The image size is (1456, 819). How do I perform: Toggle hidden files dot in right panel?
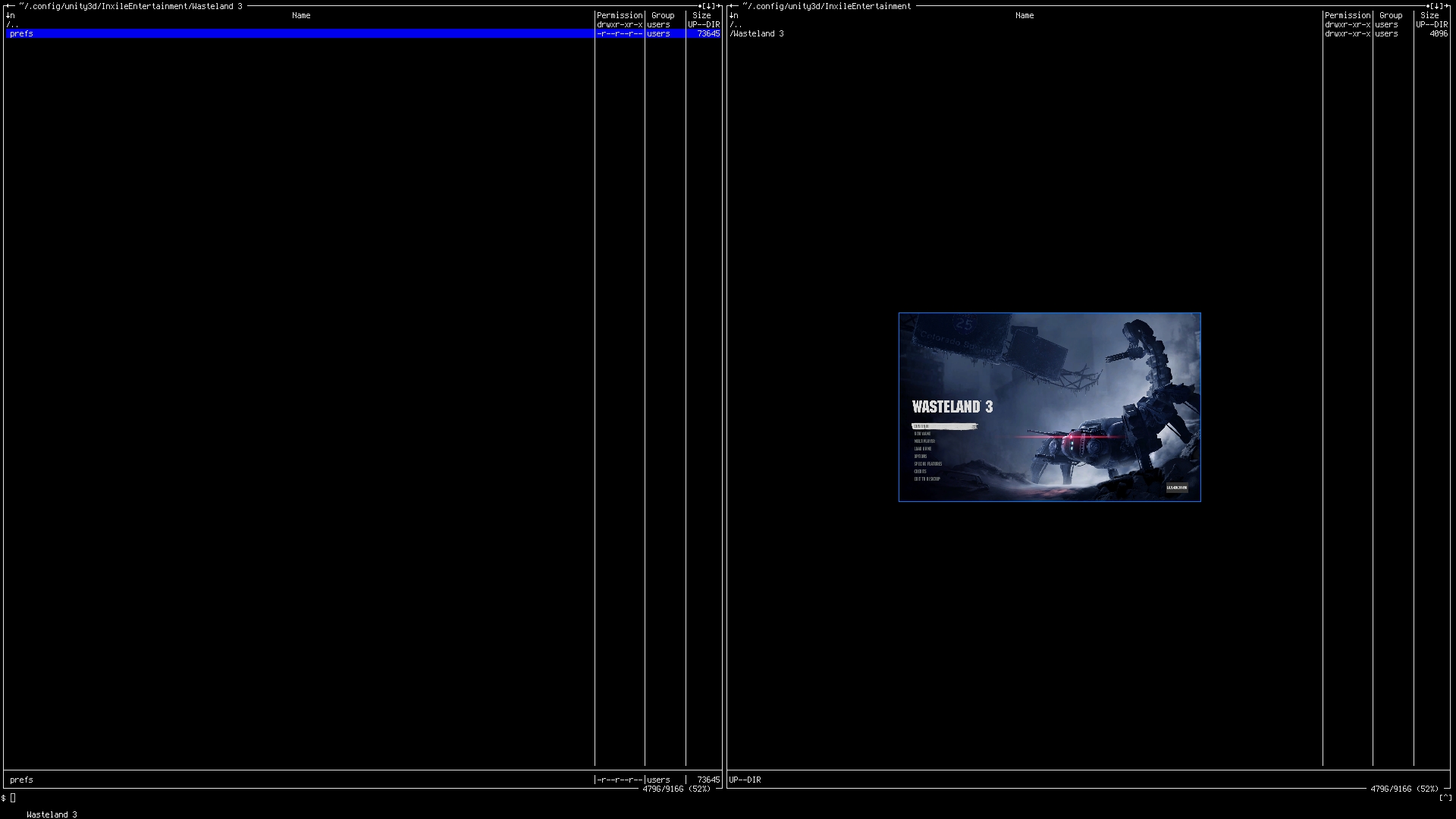coord(1428,6)
